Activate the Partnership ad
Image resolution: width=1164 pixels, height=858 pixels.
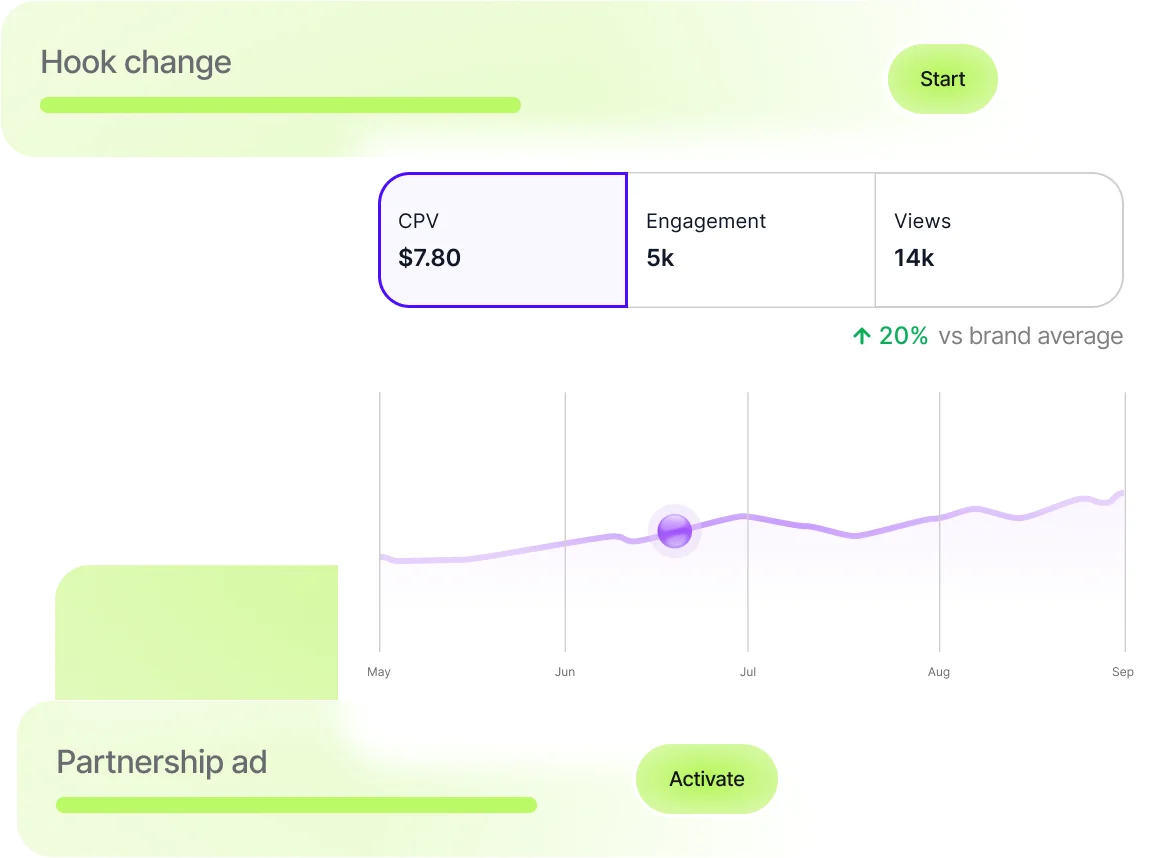point(706,779)
